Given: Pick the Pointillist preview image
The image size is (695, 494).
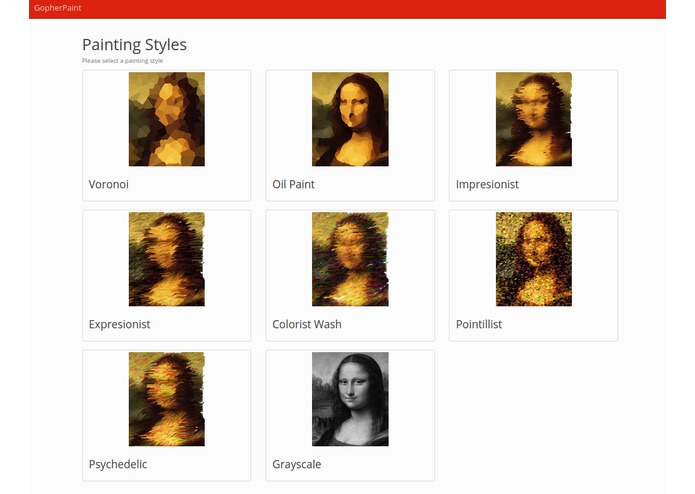Looking at the screenshot, I should pos(534,259).
